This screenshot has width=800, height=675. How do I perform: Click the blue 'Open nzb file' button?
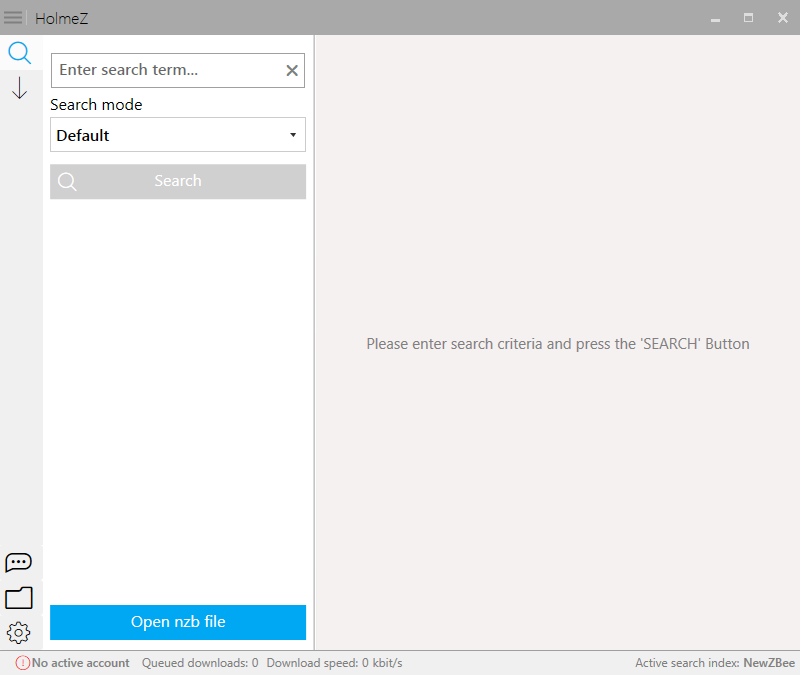pos(178,622)
